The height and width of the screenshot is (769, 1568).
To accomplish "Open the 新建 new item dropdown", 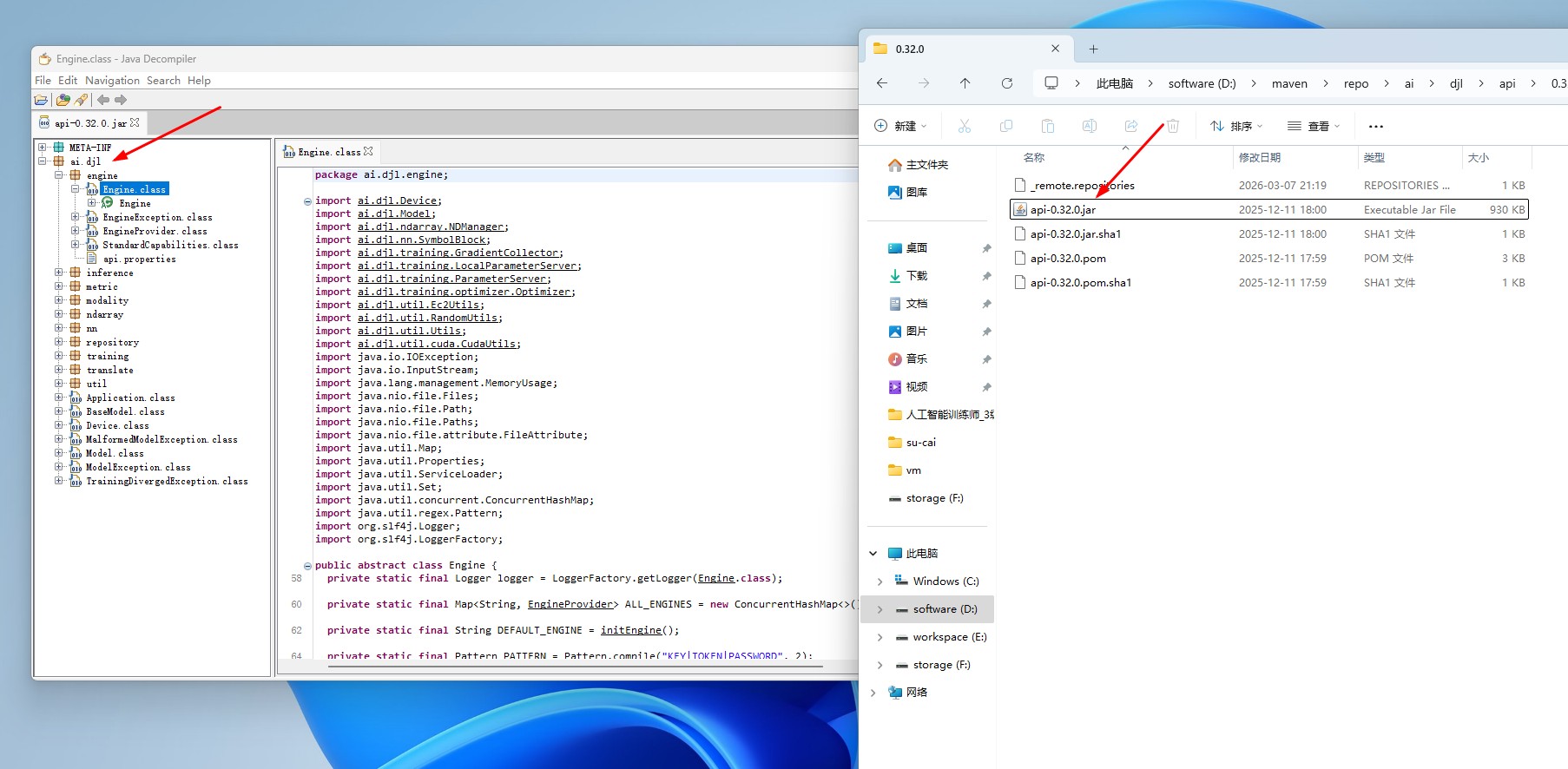I will pyautogui.click(x=900, y=127).
